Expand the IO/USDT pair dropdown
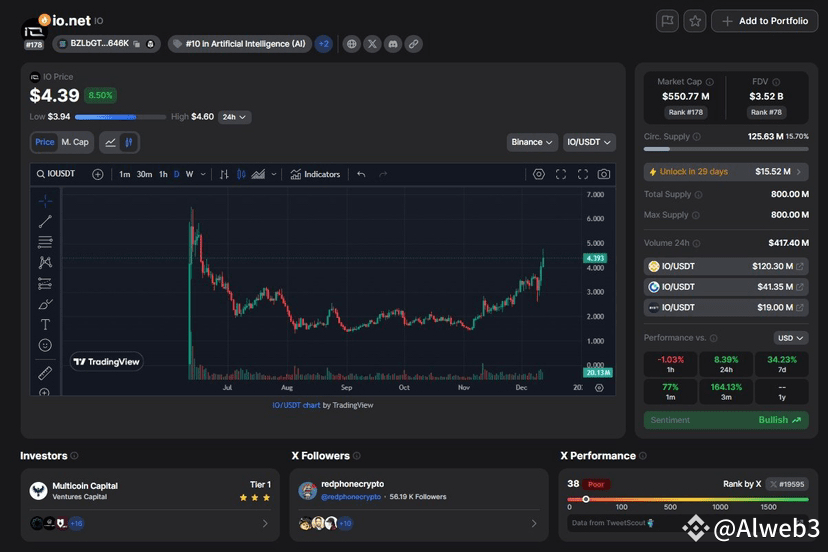This screenshot has width=828, height=552. pos(589,142)
